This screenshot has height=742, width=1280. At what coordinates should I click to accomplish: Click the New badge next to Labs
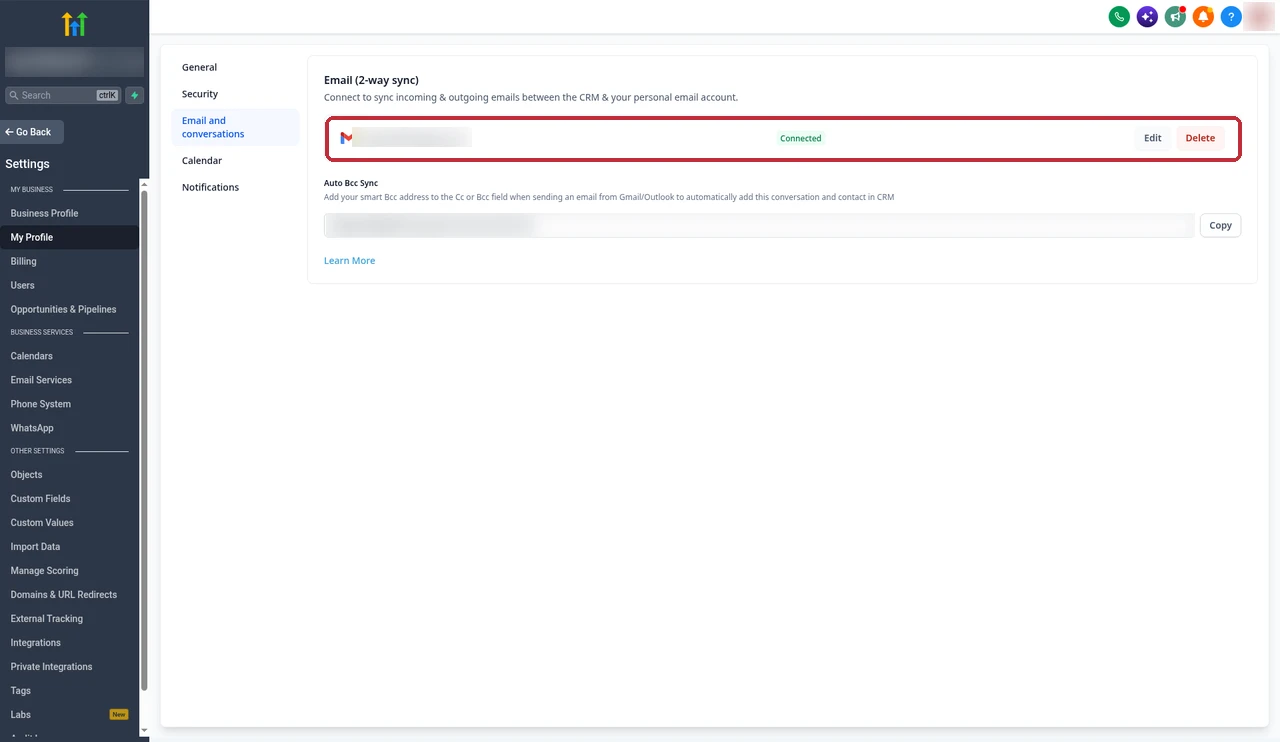(119, 715)
